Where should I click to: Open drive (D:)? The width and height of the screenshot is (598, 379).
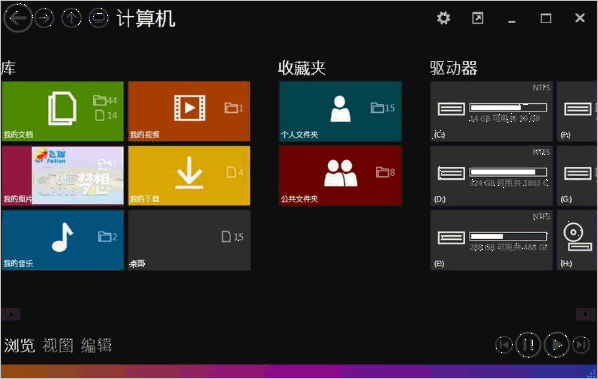[x=492, y=175]
